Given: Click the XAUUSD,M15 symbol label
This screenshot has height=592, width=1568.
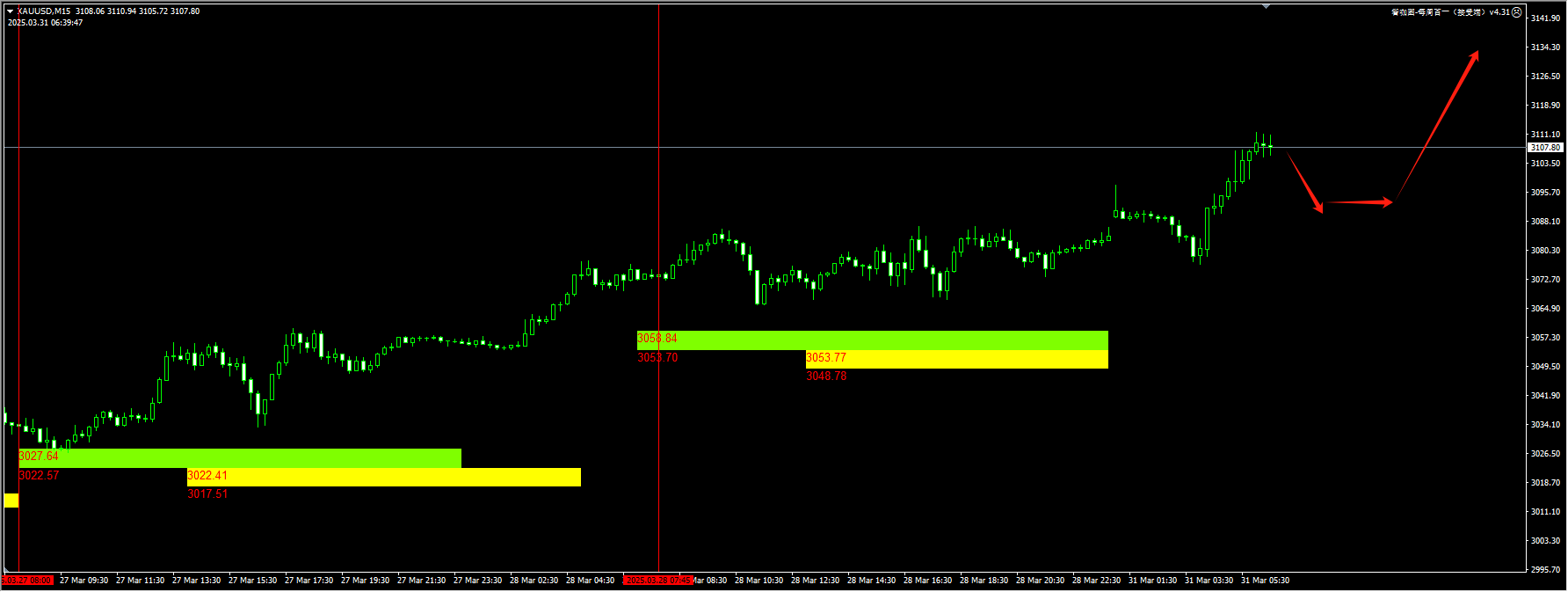Looking at the screenshot, I should 44,11.
